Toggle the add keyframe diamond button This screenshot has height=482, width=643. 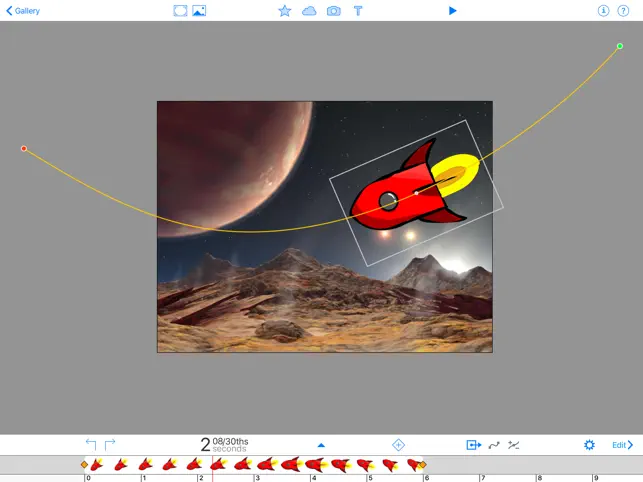398,445
